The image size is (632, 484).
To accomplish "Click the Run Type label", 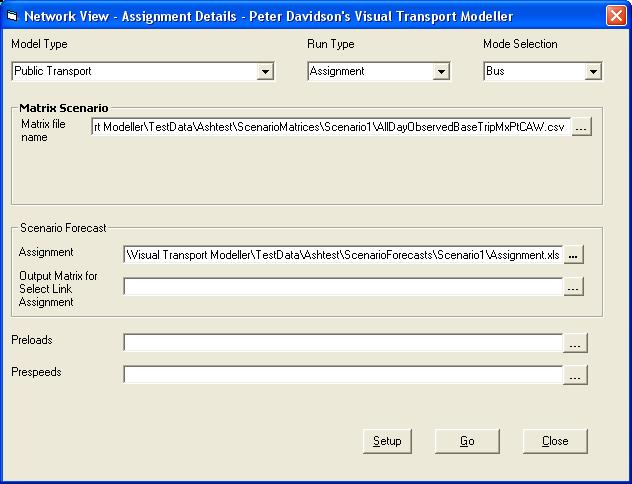I will (x=331, y=44).
